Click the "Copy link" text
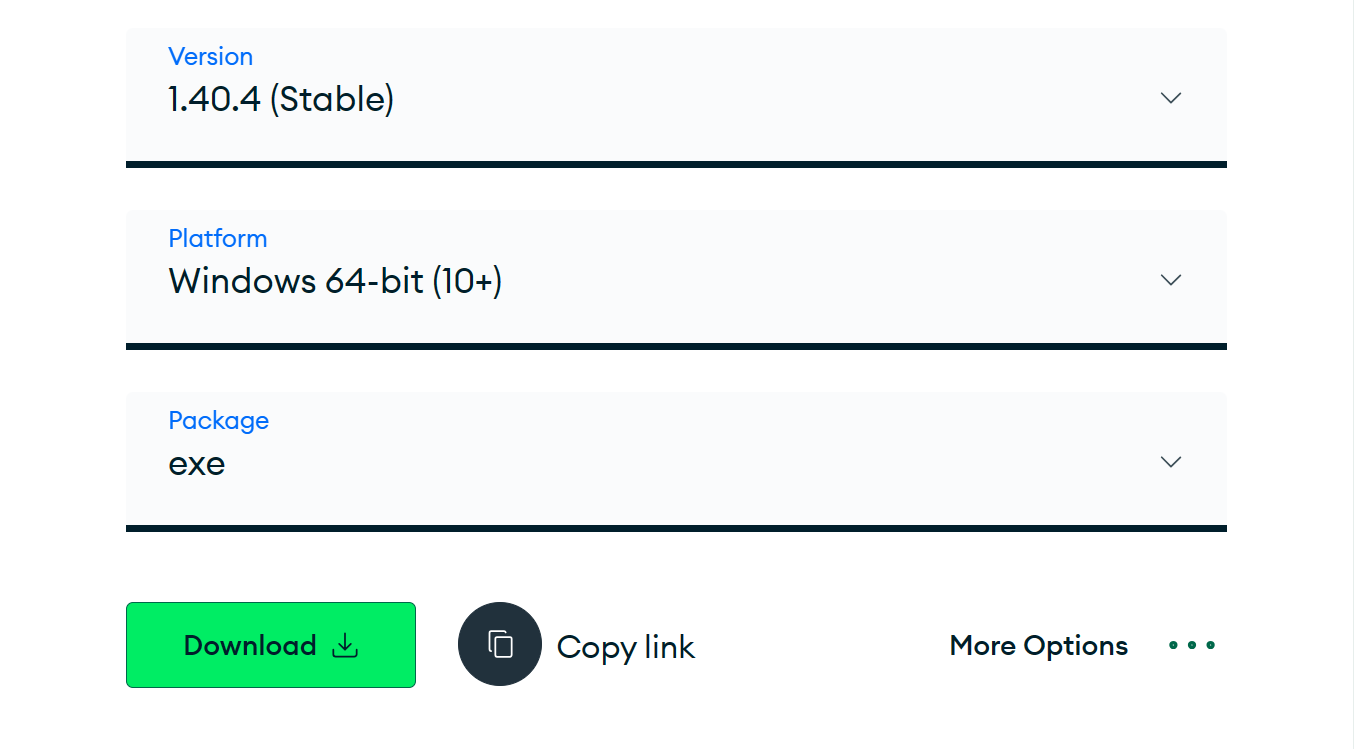The width and height of the screenshot is (1354, 749). point(625,647)
